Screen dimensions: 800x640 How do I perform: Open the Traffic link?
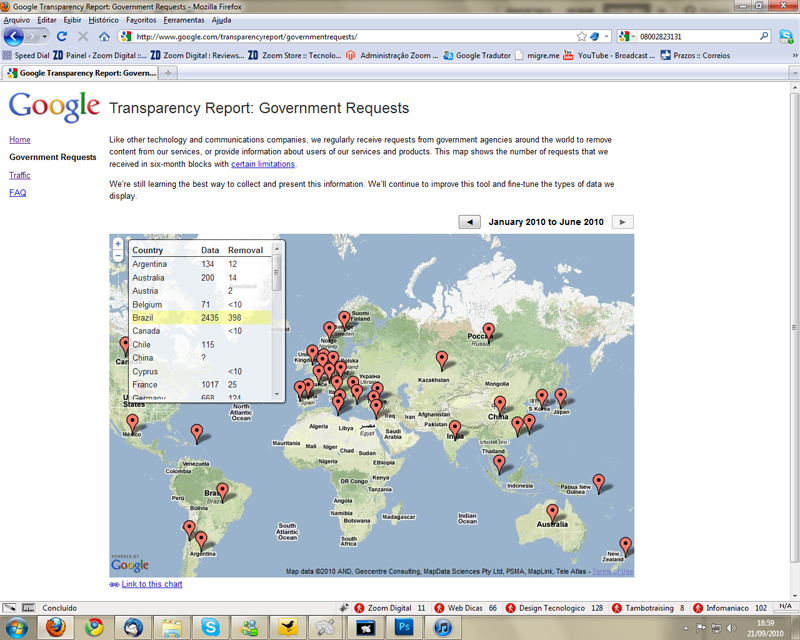pos(20,175)
